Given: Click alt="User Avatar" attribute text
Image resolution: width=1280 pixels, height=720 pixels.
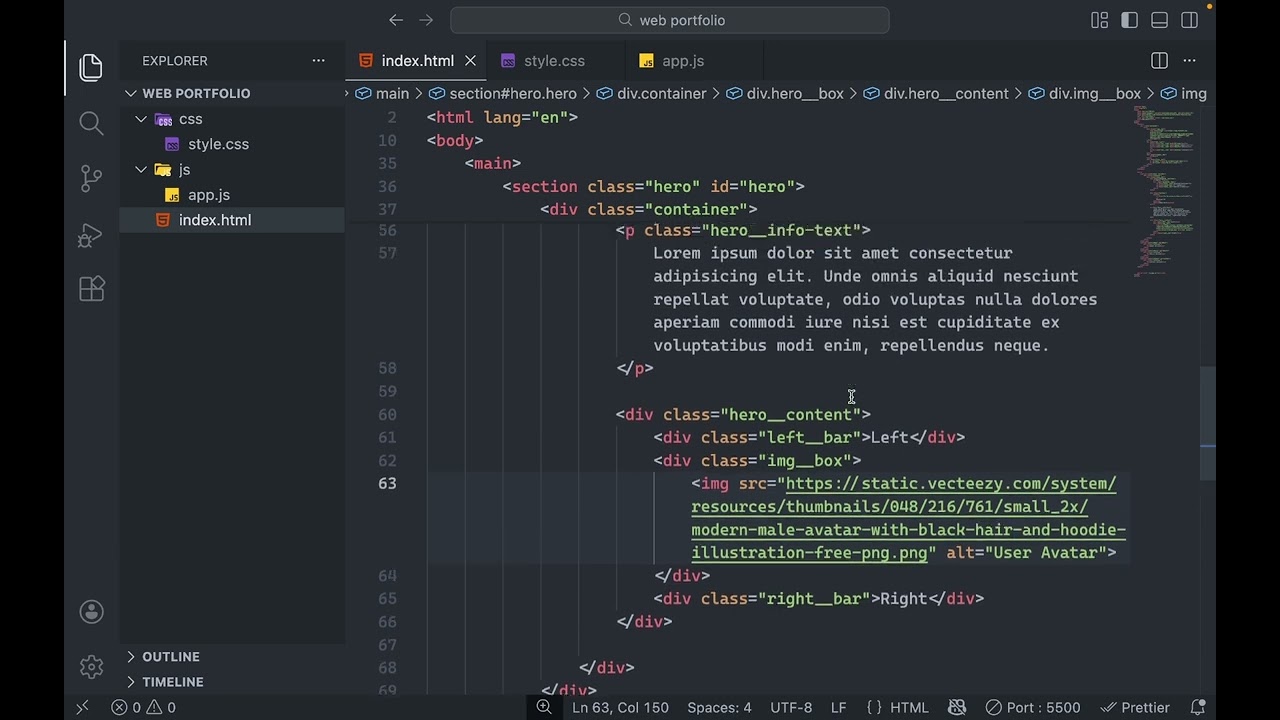Looking at the screenshot, I should [1026, 552].
